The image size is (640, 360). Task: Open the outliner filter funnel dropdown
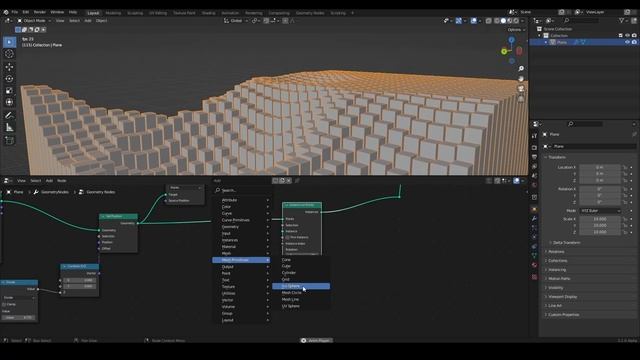623,20
